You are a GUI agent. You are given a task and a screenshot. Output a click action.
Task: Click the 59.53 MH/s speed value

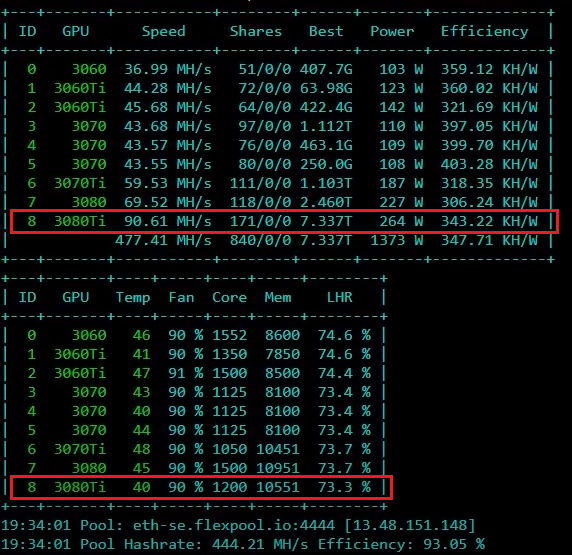[168, 183]
